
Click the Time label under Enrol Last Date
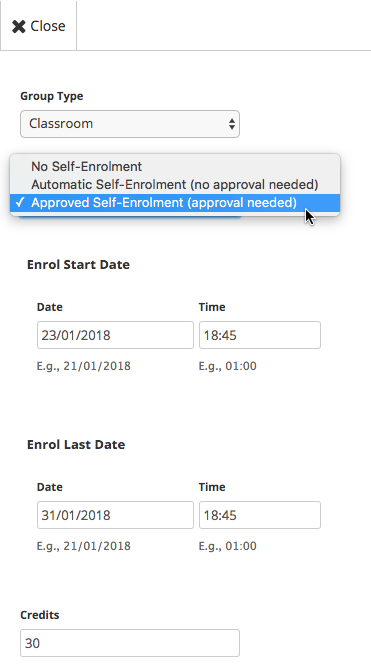click(x=212, y=487)
